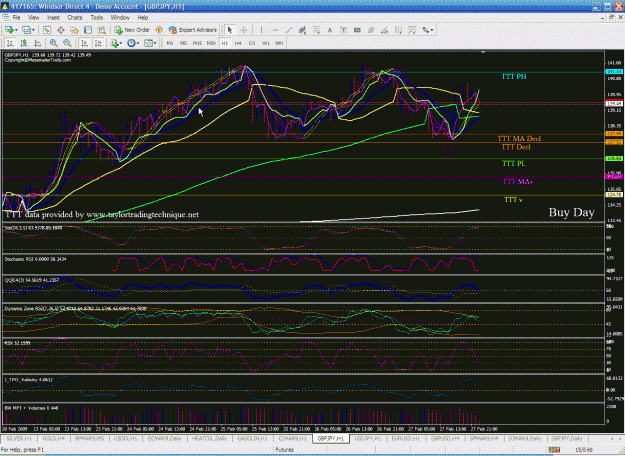Viewport: 625px width, 456px height.
Task: Open the File menu
Action: pos(16,18)
